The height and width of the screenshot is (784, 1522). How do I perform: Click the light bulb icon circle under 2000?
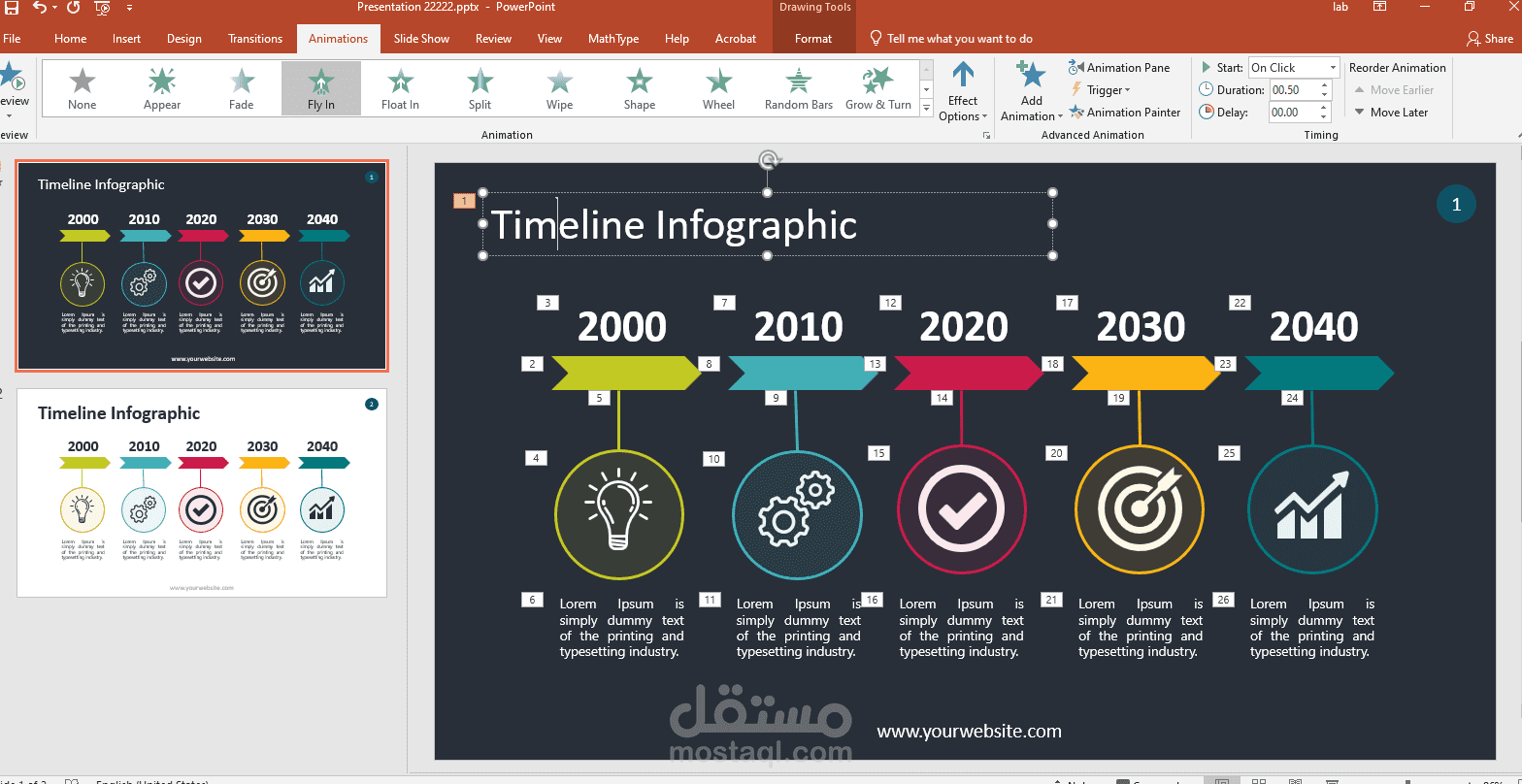click(x=619, y=514)
